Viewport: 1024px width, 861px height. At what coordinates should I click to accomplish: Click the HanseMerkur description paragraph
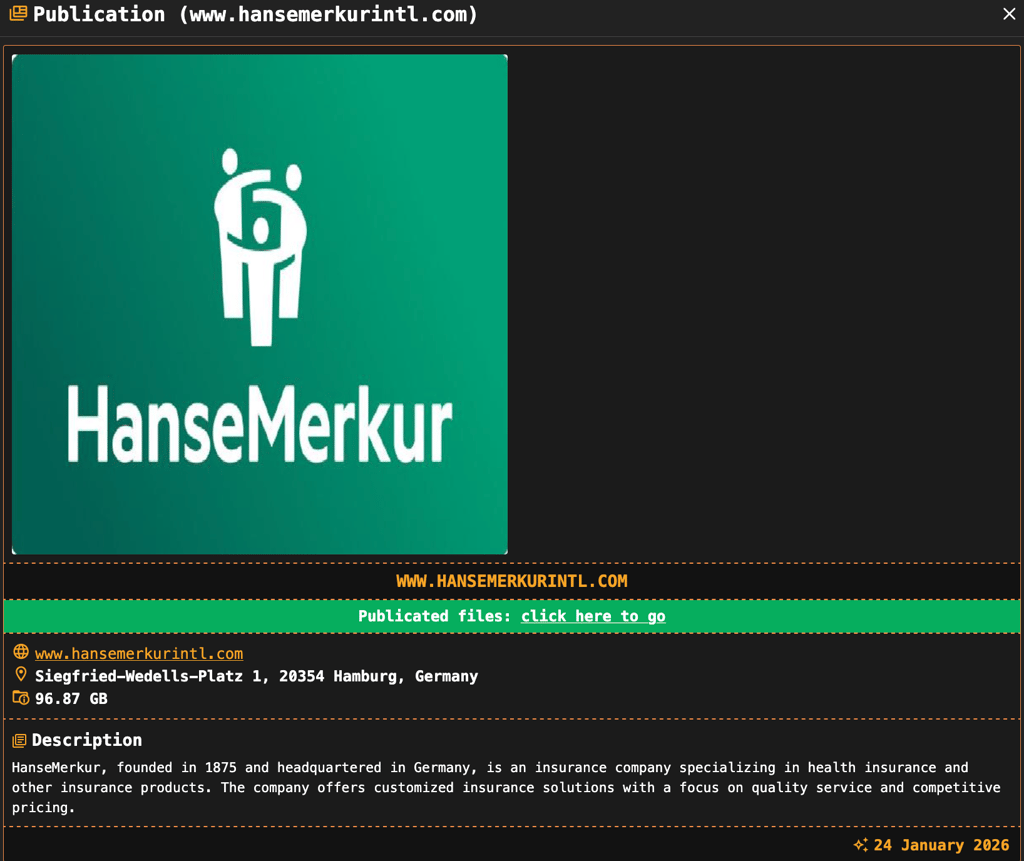[506, 787]
